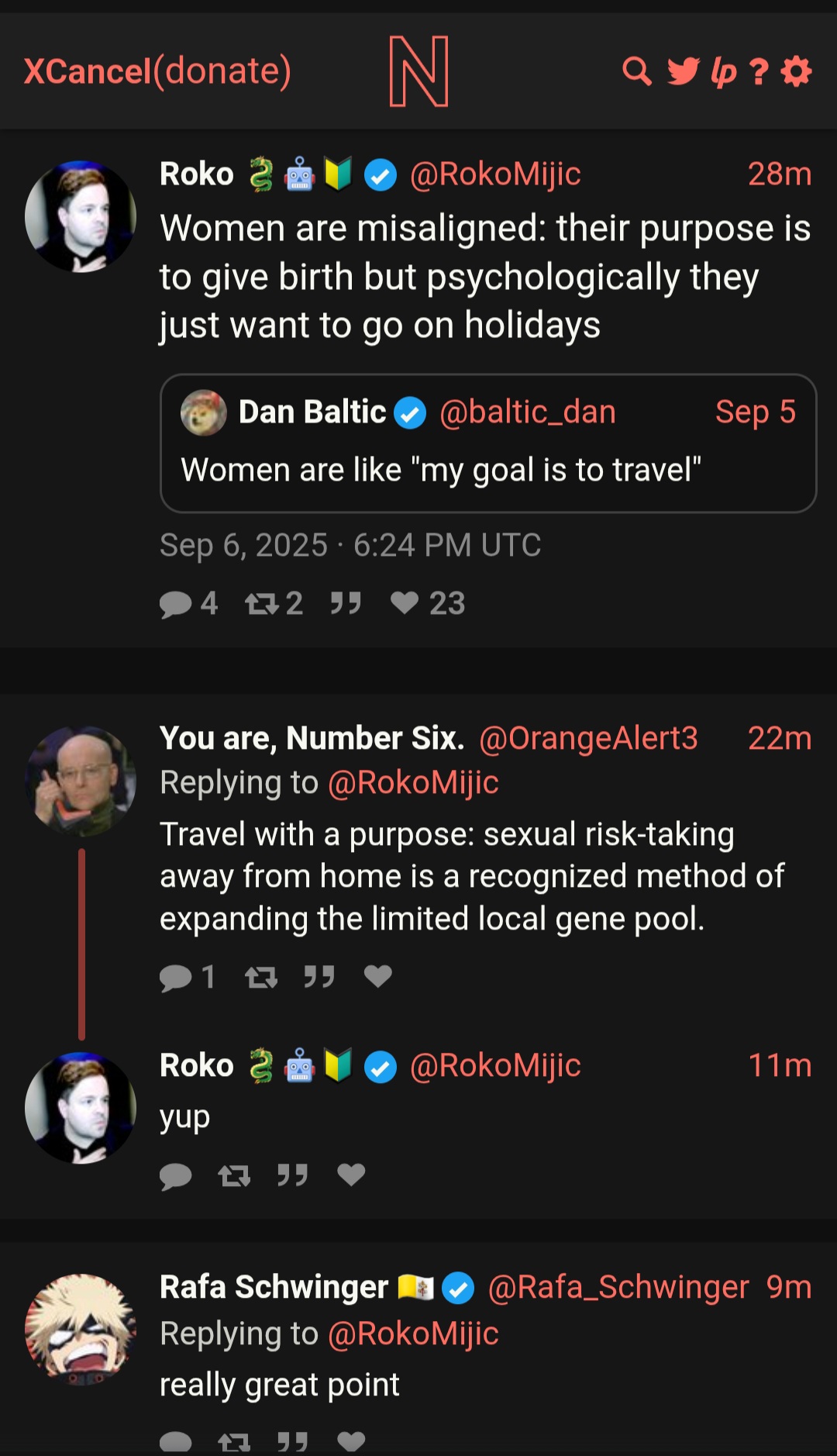Click the quote icon on Roko's main tweet
Viewport: 837px width, 1456px height.
[x=346, y=603]
